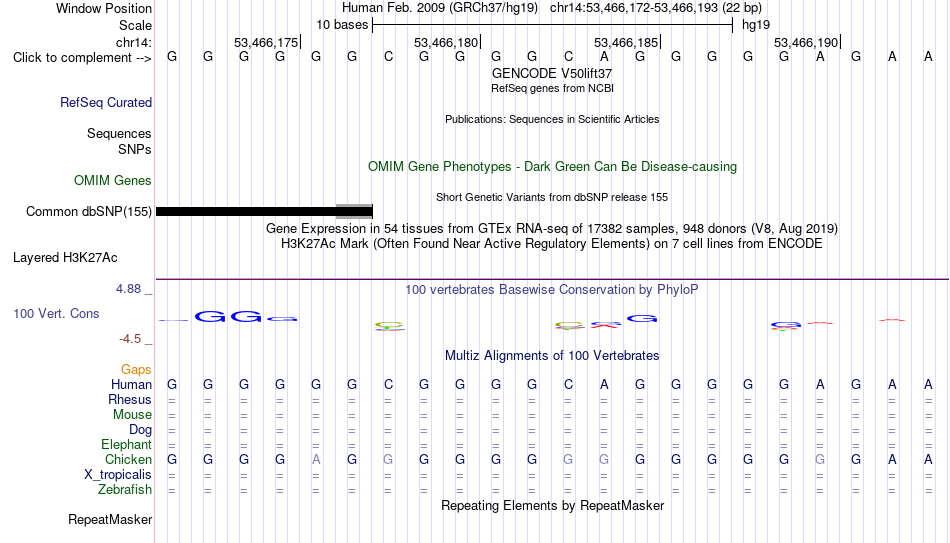Click 'Human Feb. 2009 (GRCh37/hg19)' assembly text

click(x=440, y=8)
